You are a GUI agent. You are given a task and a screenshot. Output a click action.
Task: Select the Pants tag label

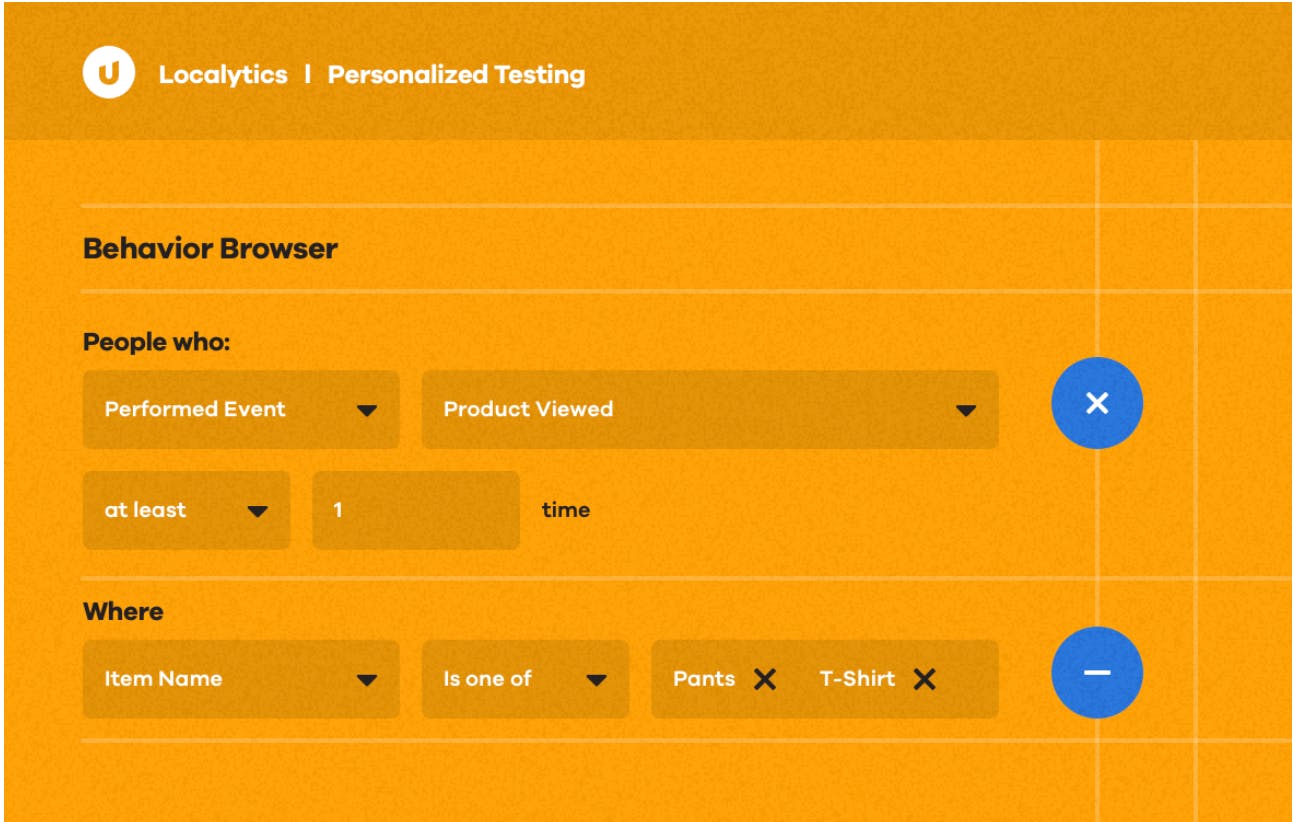[x=704, y=679]
